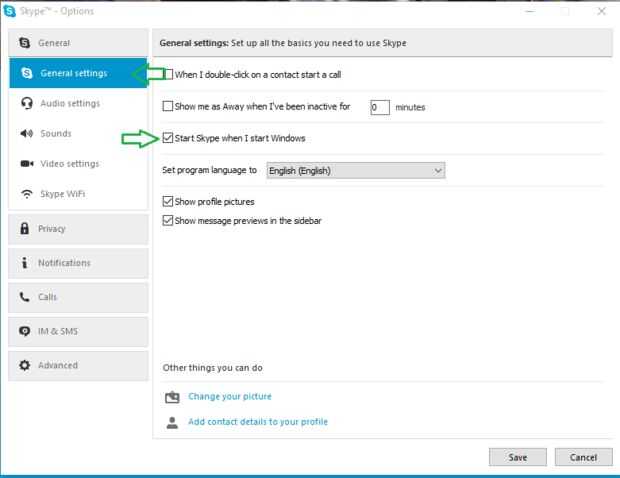
Task: Expand the Notifications section
Action: click(78, 263)
